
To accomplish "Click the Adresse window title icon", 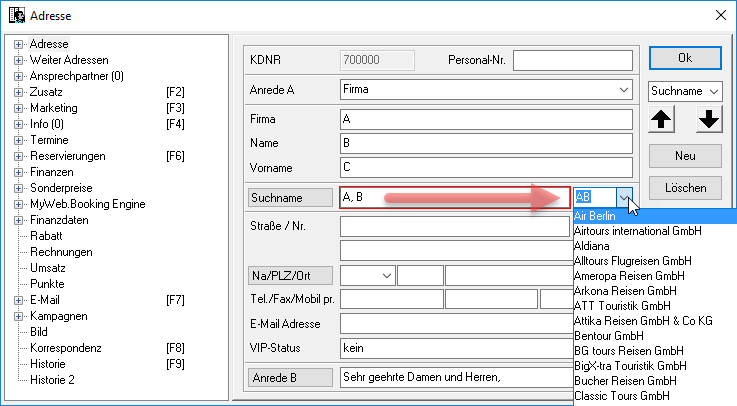I will pos(17,15).
